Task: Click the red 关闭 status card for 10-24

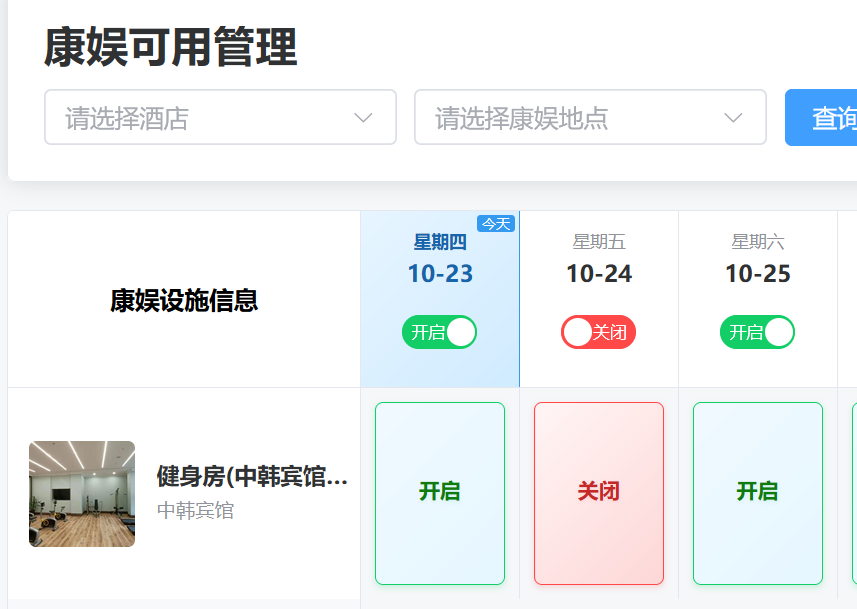Action: point(599,492)
